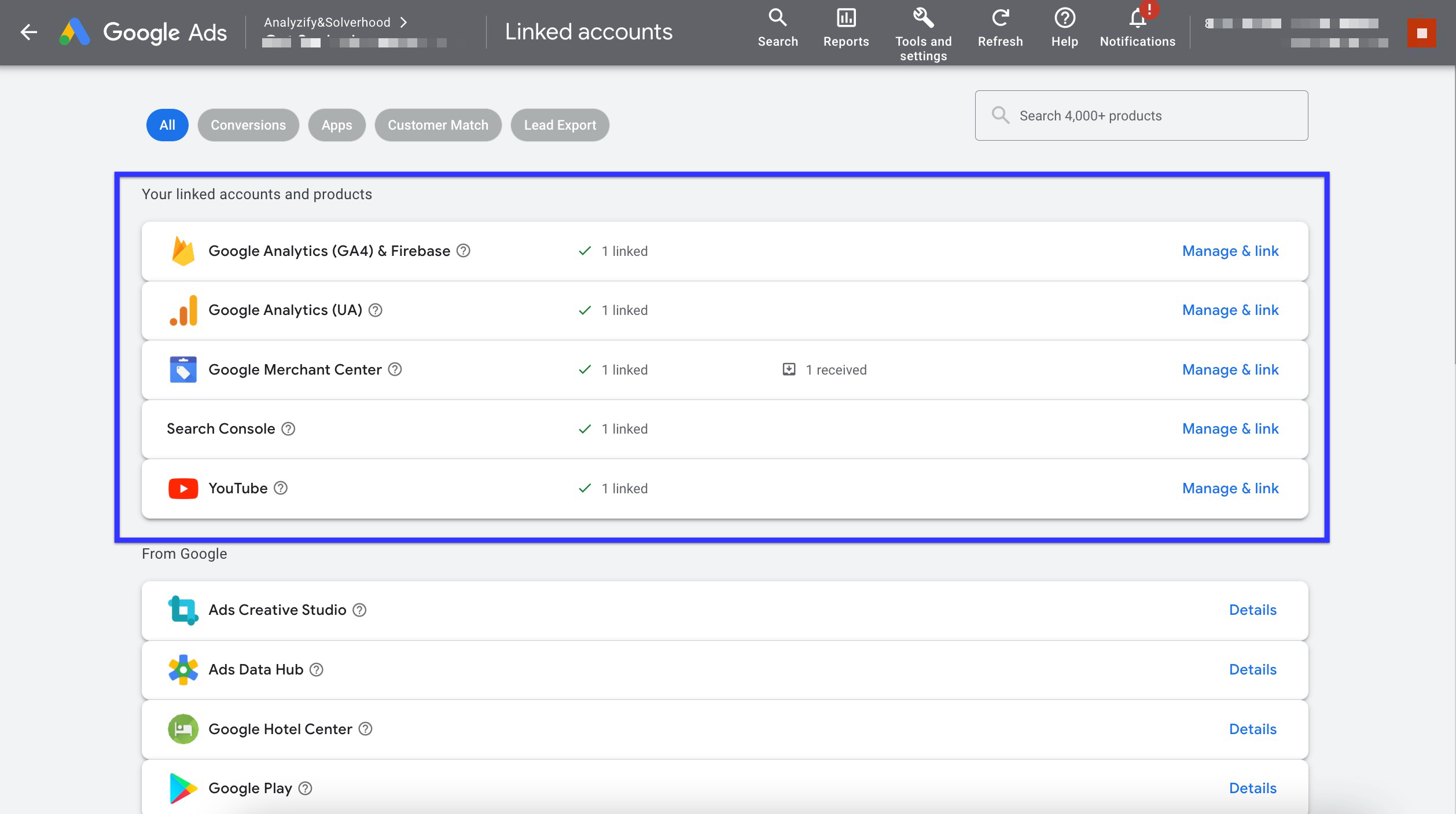Click the Google Analytics UA icon
Image resolution: width=1456 pixels, height=814 pixels.
coord(183,310)
